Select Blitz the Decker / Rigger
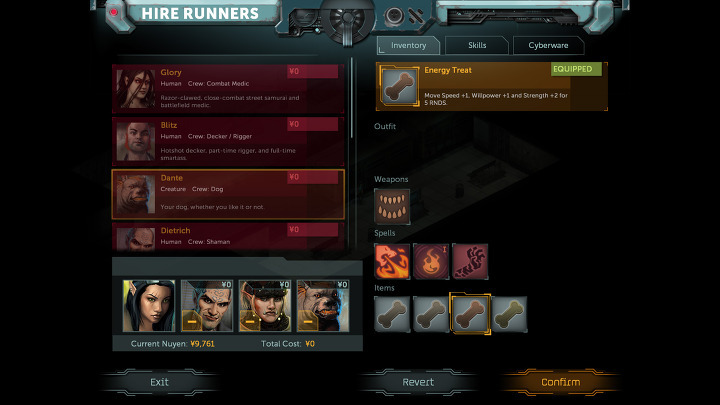This screenshot has width=720, height=405. (228, 141)
